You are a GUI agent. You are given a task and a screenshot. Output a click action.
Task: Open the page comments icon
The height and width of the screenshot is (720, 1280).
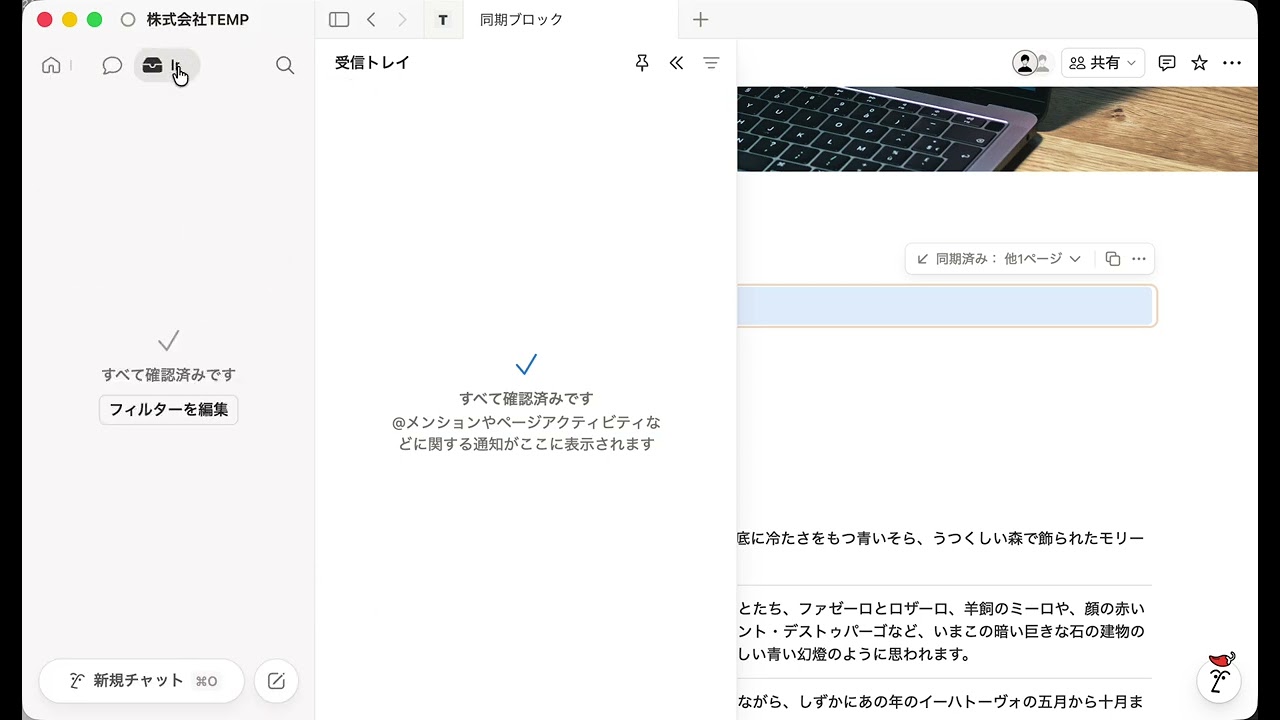click(1167, 63)
